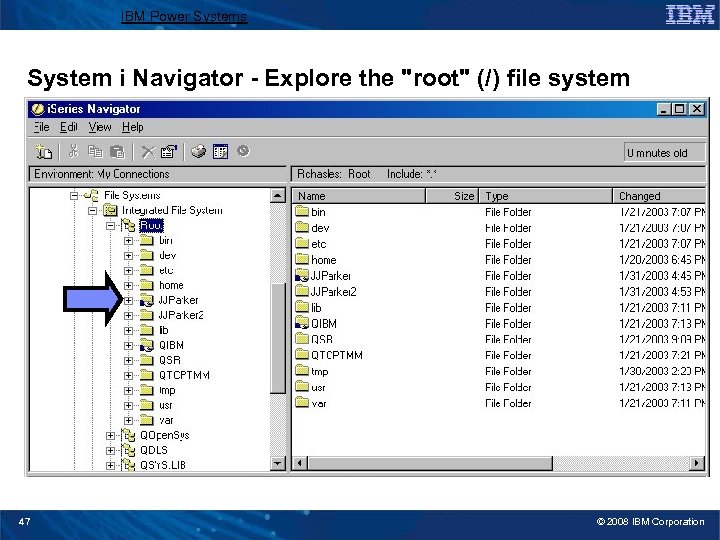Click the Paste clipboard toolbar icon
The height and width of the screenshot is (540, 720).
click(118, 152)
